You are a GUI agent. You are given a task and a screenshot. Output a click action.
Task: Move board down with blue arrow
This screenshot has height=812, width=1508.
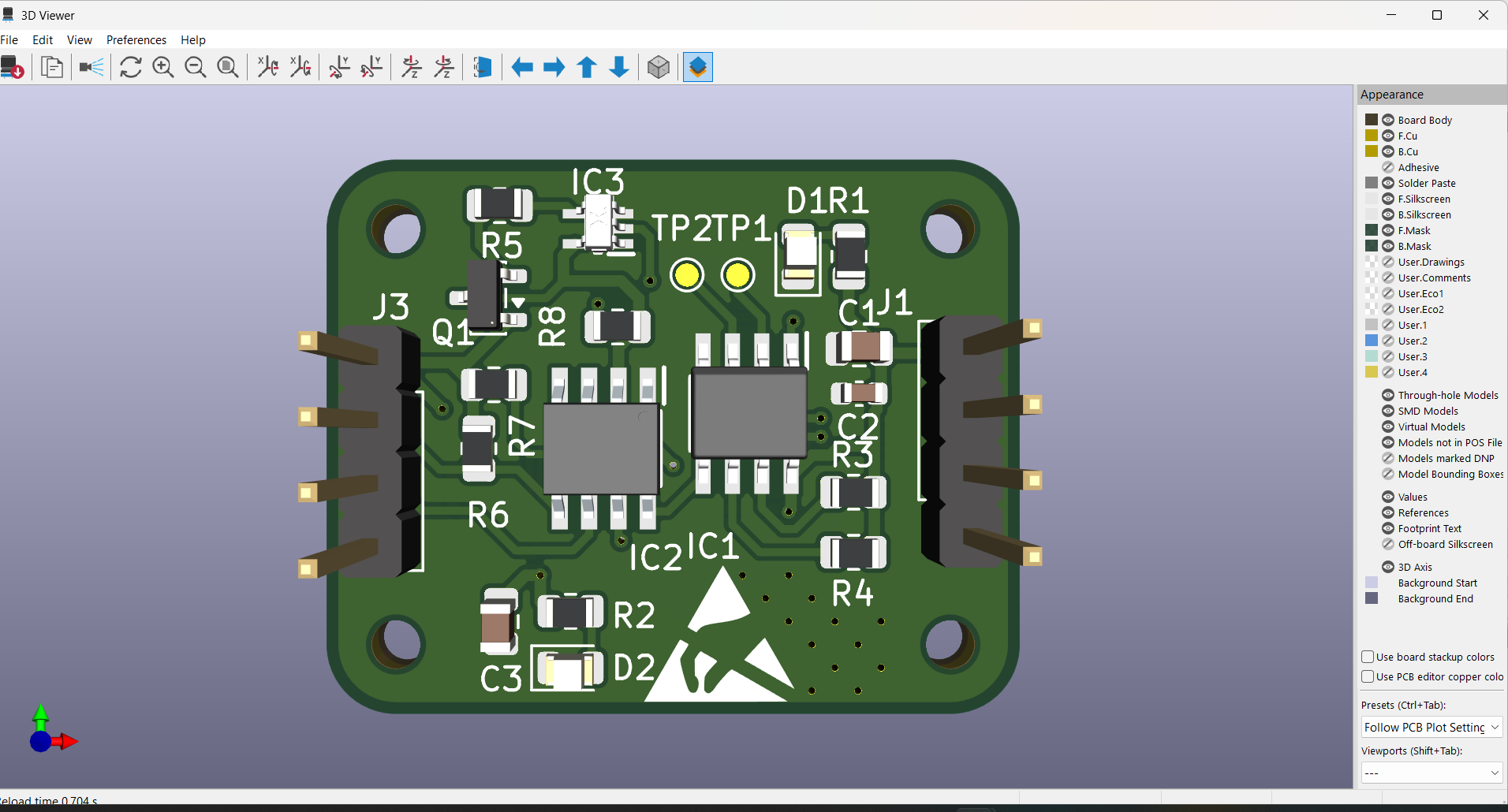(619, 67)
